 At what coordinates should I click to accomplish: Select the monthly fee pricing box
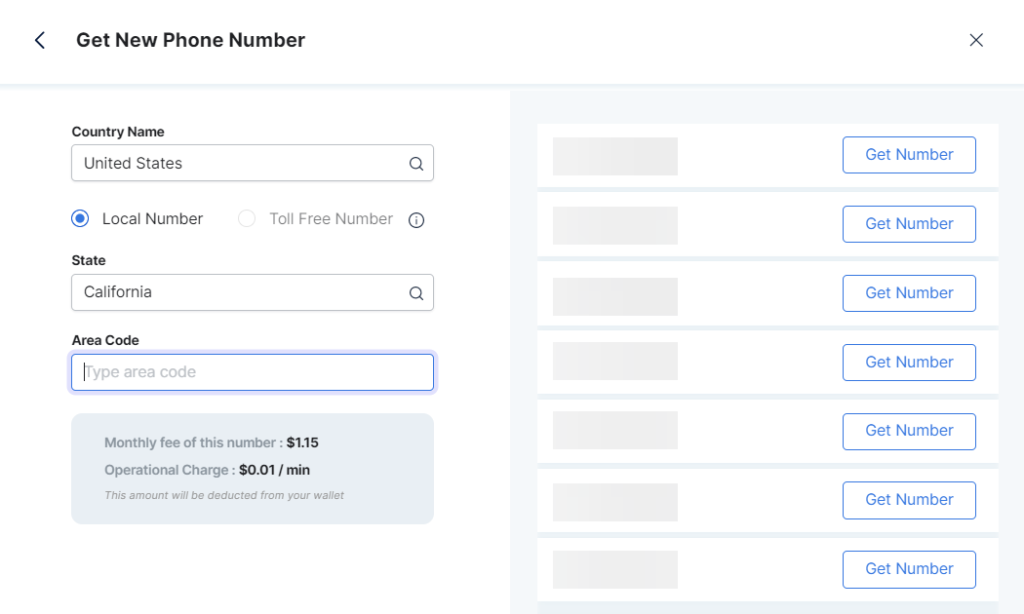pyautogui.click(x=252, y=468)
